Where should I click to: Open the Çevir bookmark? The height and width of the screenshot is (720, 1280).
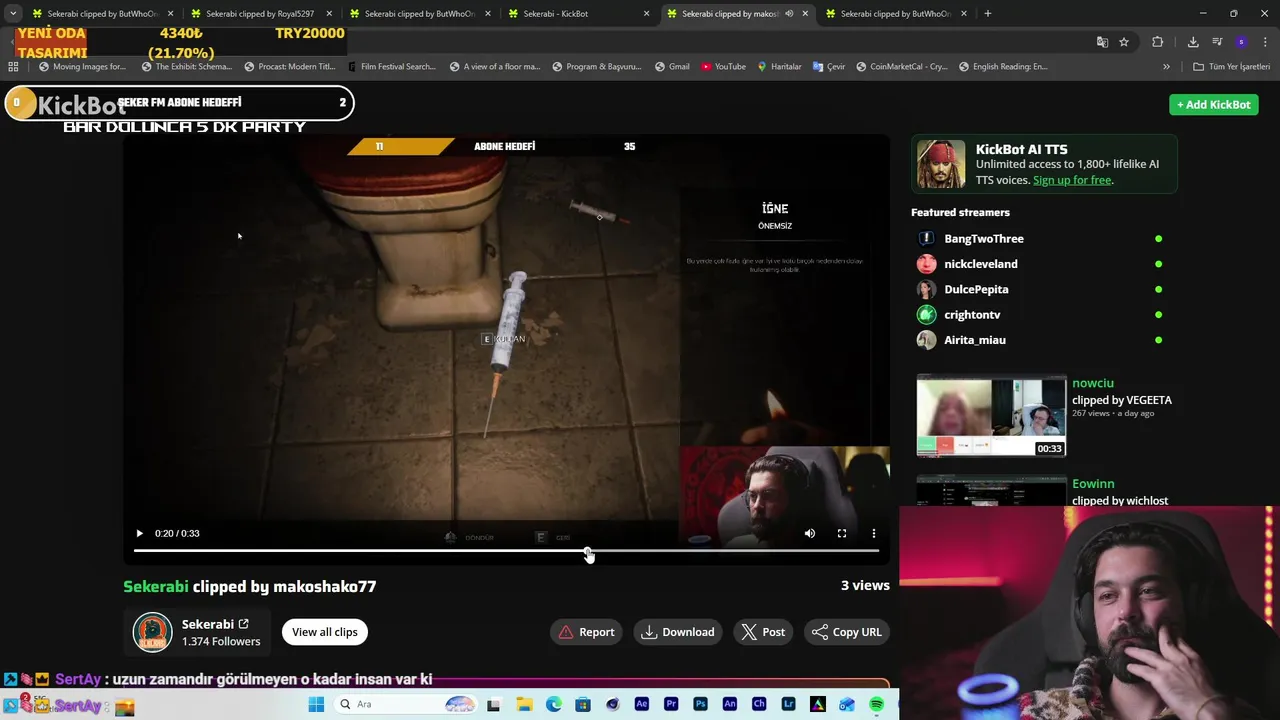tap(829, 67)
